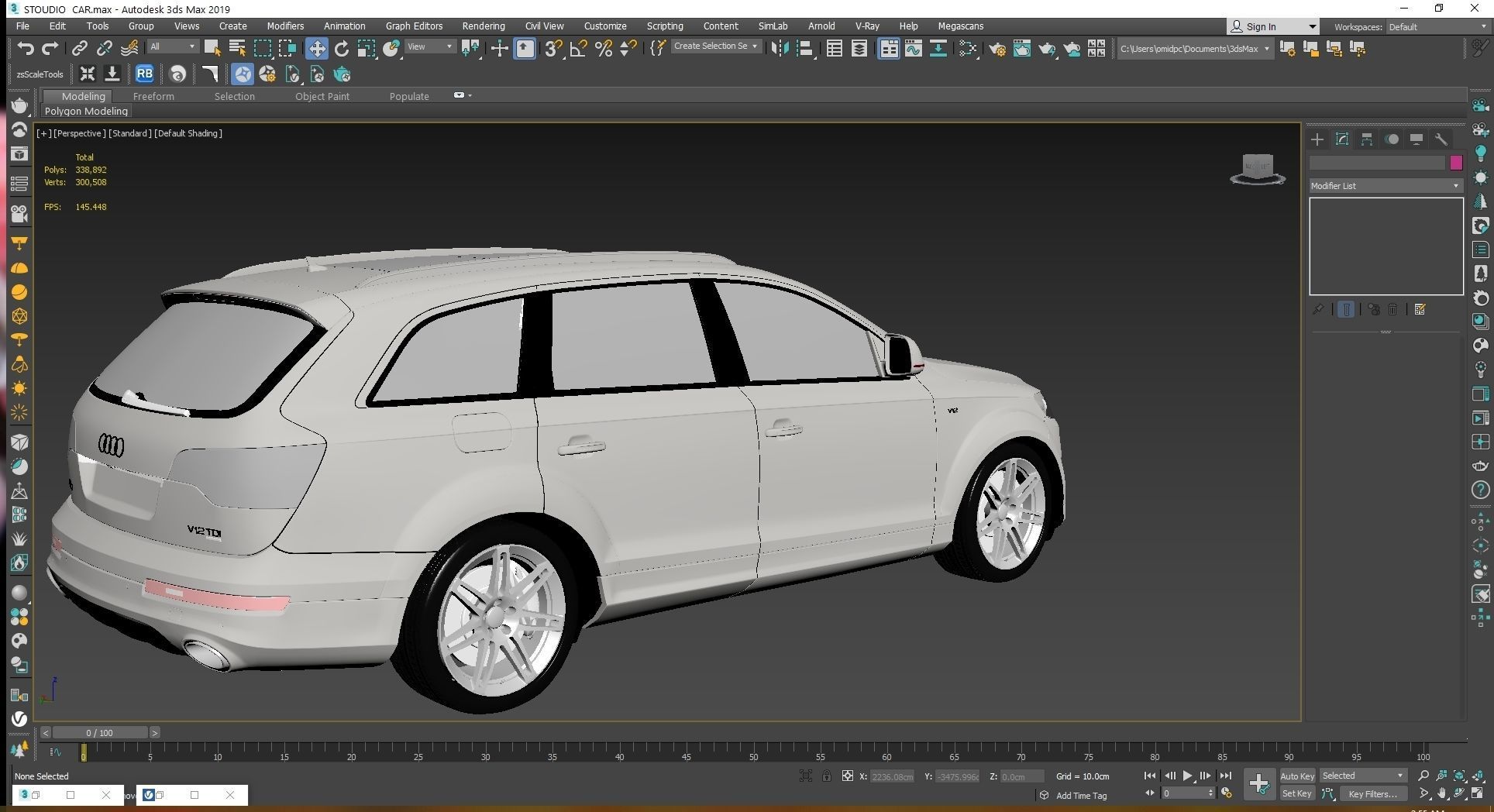The height and width of the screenshot is (812, 1494).
Task: Open the Hierarchy command panel tab
Action: point(1367,139)
